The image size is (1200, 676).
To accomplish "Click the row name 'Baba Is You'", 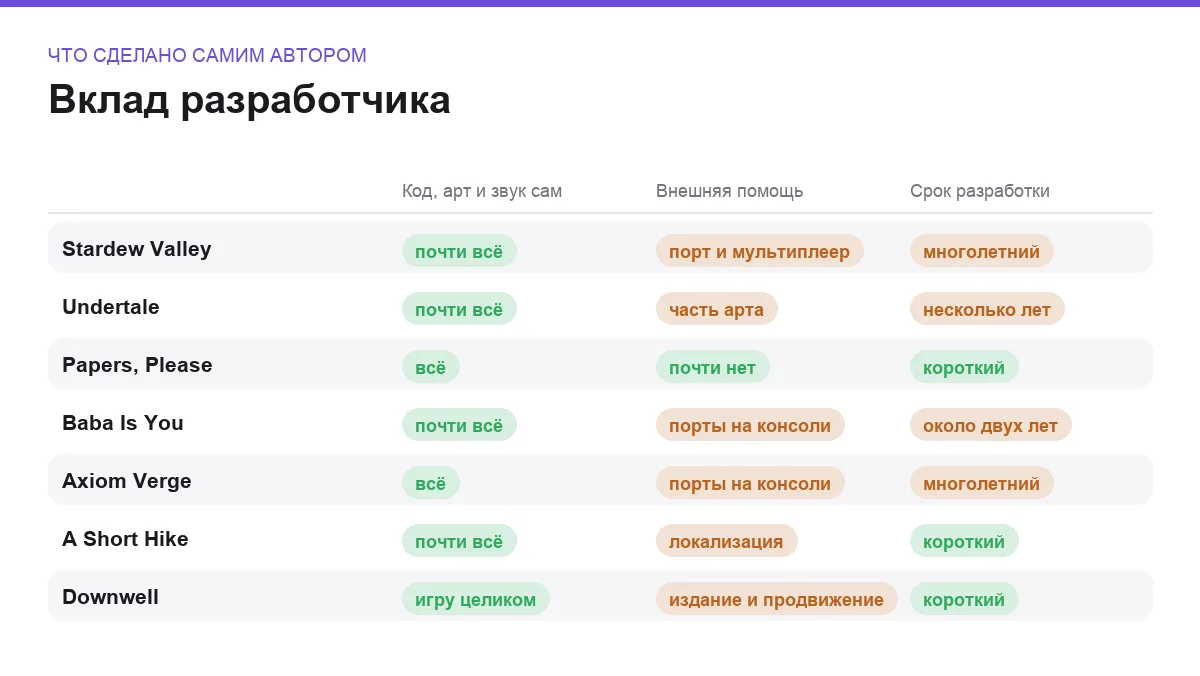I will tap(123, 423).
